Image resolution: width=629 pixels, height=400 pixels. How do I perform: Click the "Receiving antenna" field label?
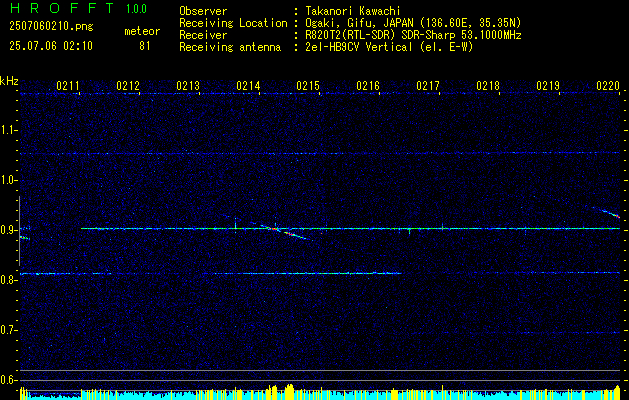coord(230,47)
